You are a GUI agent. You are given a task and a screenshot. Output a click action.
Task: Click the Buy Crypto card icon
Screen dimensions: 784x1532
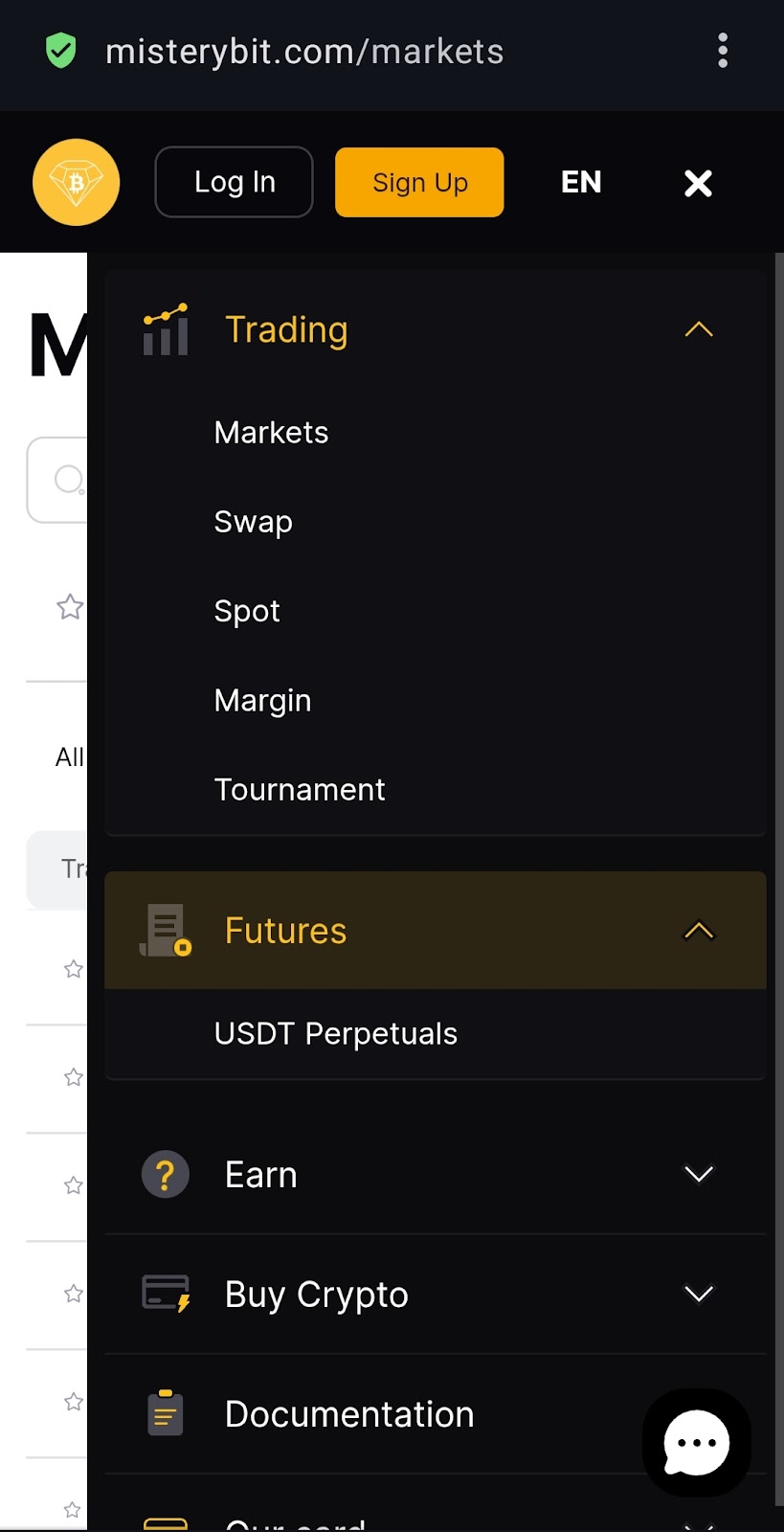coord(166,1294)
